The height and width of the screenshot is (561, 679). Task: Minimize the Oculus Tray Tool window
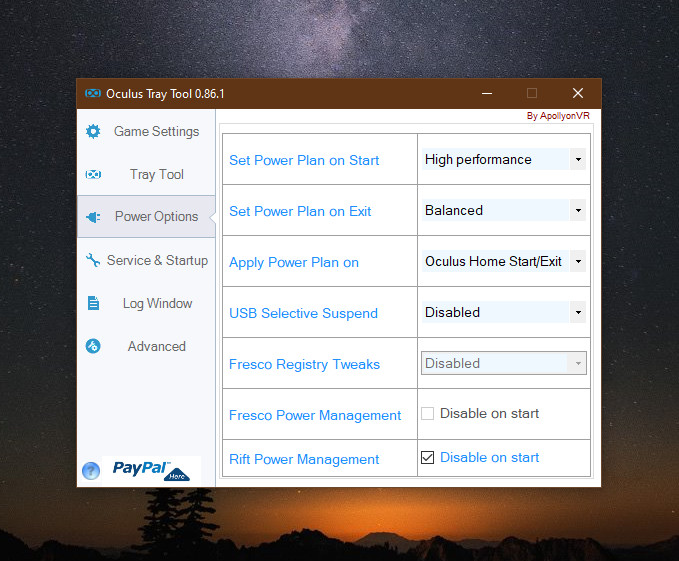pyautogui.click(x=487, y=93)
